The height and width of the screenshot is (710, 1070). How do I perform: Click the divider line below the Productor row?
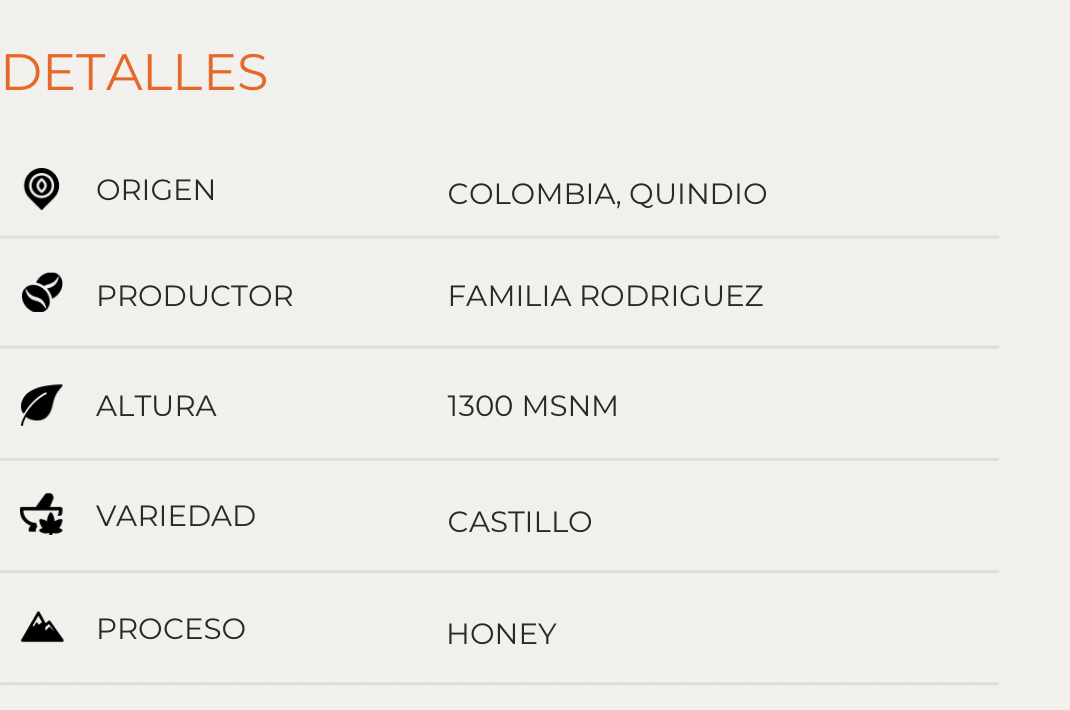(500, 347)
